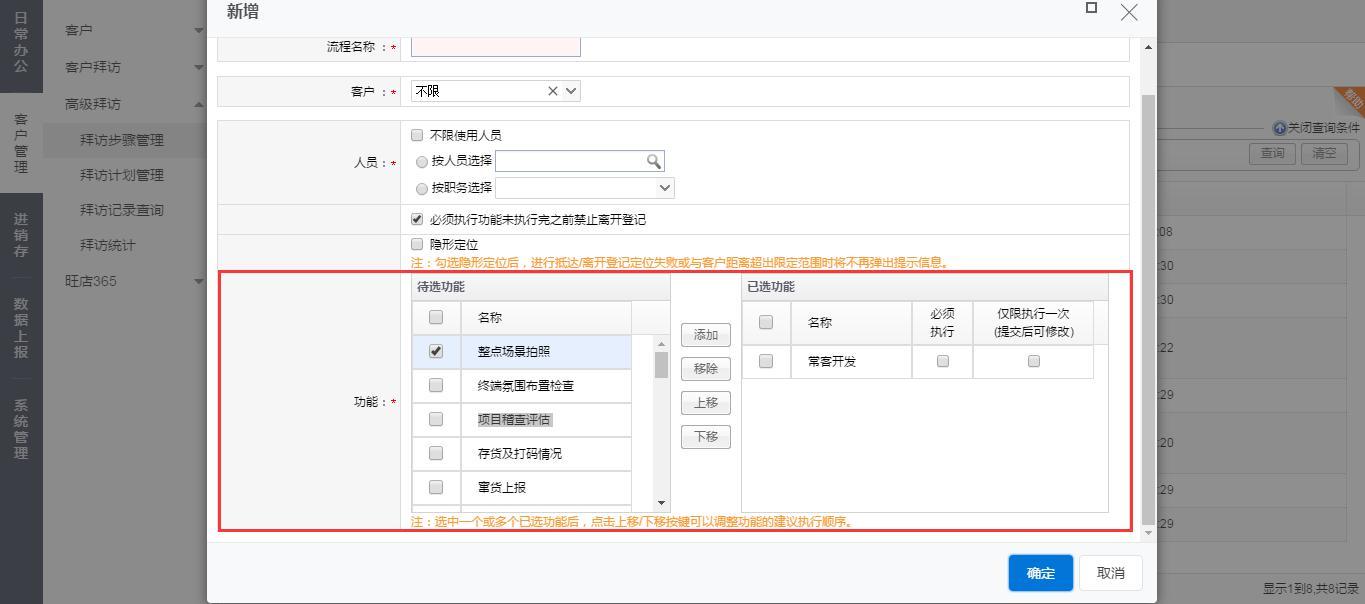Check the 不限使用人员 checkbox
Image resolution: width=1365 pixels, height=604 pixels.
click(x=418, y=135)
